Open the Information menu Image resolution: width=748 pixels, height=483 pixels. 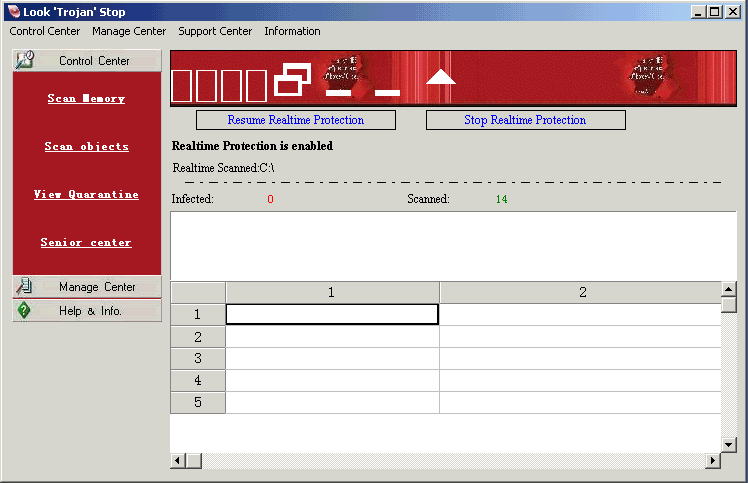pos(292,31)
